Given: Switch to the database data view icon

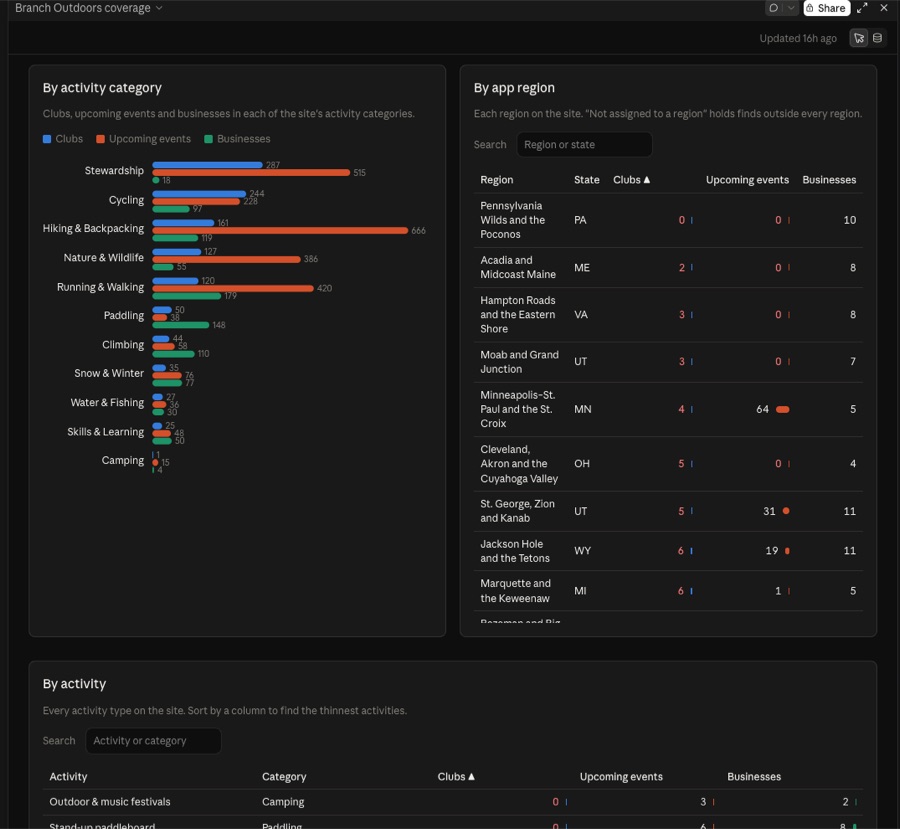Looking at the screenshot, I should pyautogui.click(x=877, y=38).
